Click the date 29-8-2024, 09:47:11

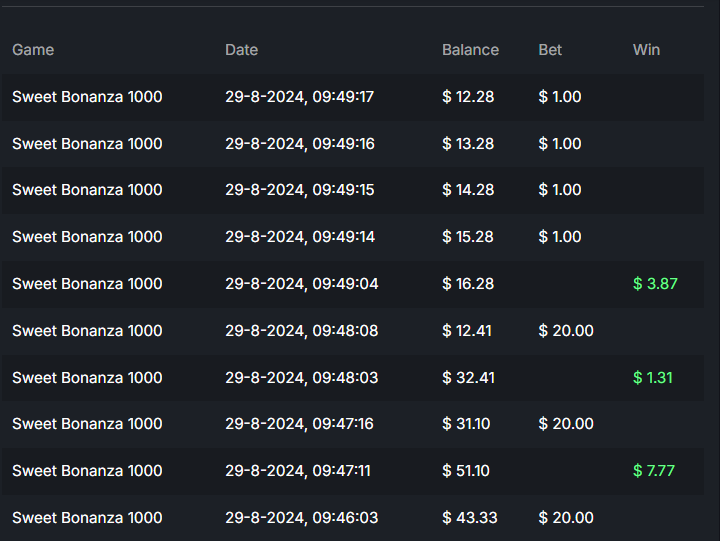point(298,471)
